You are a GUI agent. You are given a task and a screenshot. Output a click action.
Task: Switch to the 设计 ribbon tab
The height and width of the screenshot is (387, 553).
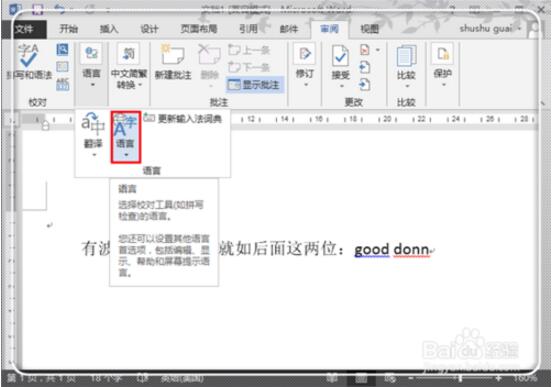tap(150, 29)
